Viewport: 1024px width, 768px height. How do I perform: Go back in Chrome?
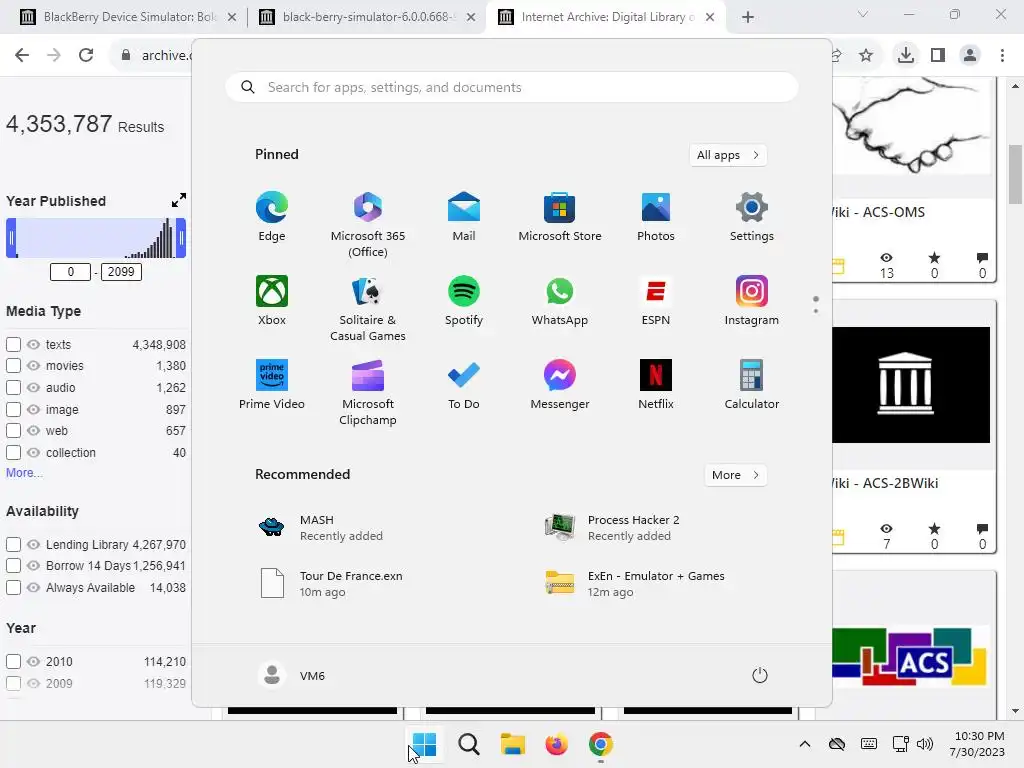pyautogui.click(x=22, y=55)
